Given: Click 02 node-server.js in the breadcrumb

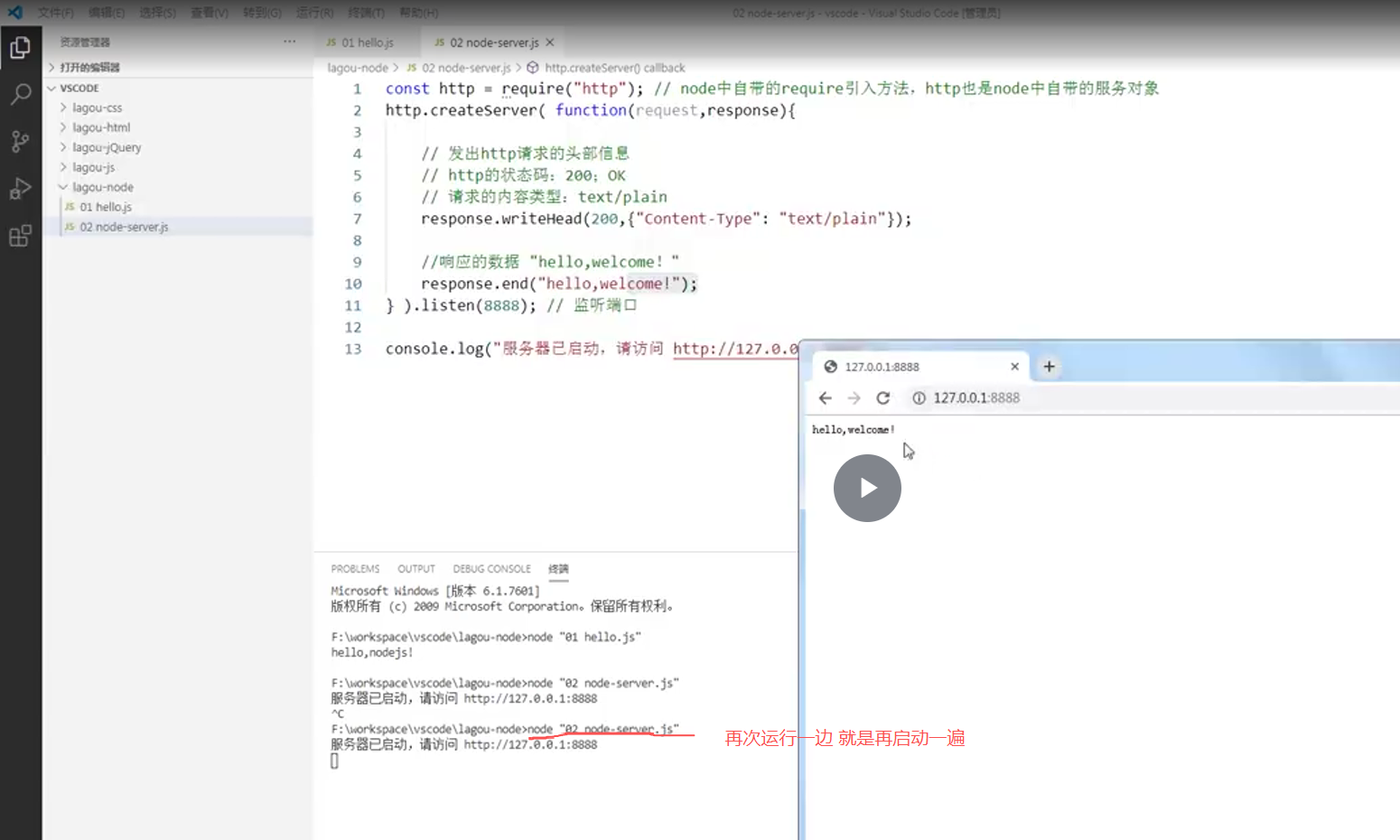Looking at the screenshot, I should tap(466, 68).
